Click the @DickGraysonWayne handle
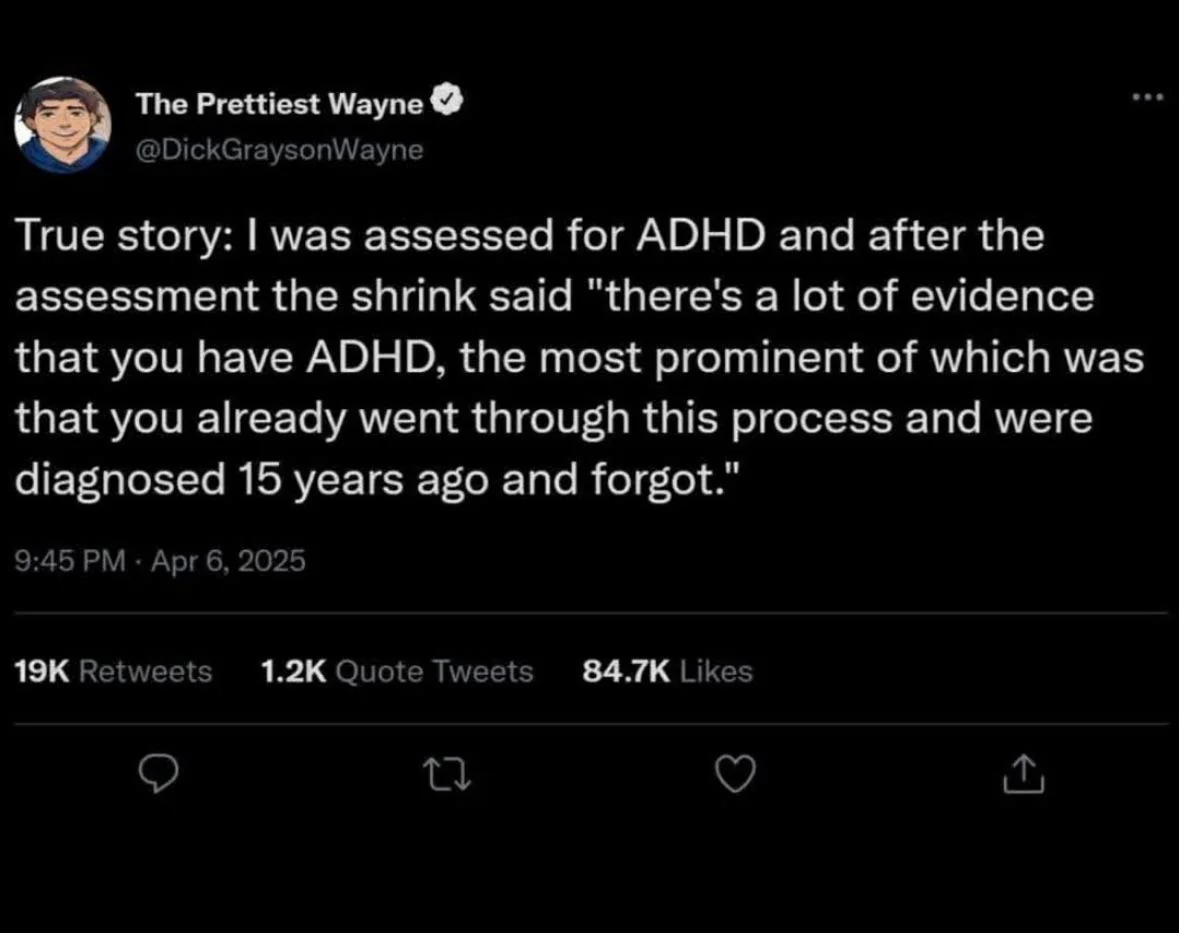This screenshot has width=1179, height=933. pos(279,150)
